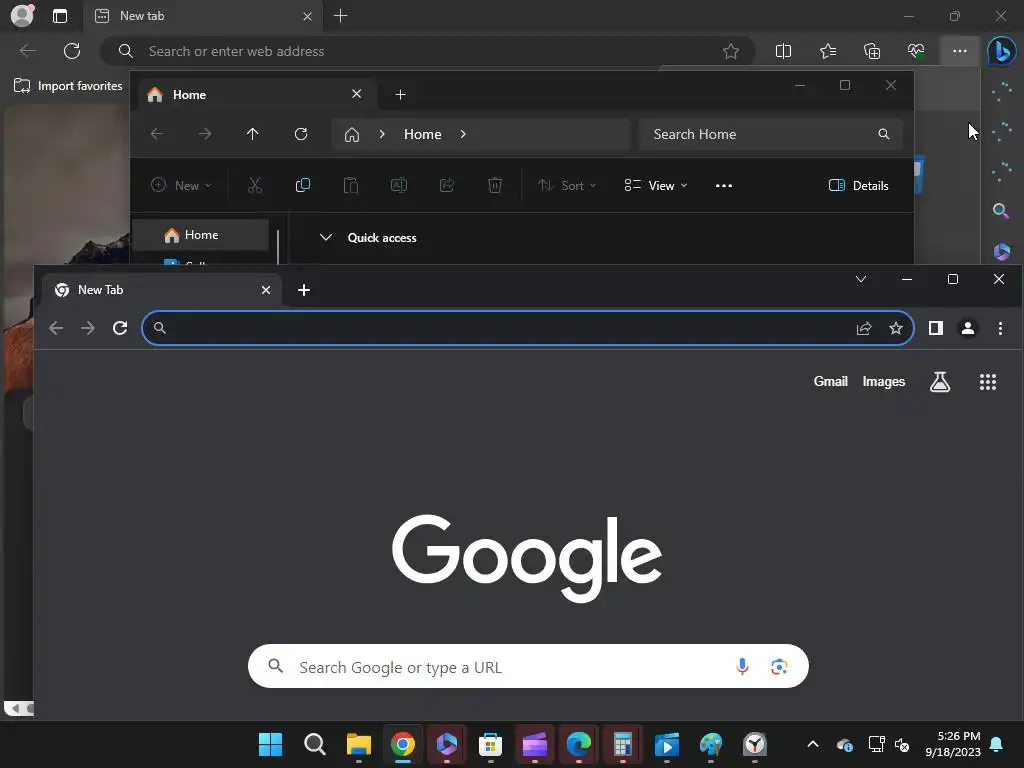Open View dropdown in File Explorer
Viewport: 1024px width, 768px height.
pos(656,185)
